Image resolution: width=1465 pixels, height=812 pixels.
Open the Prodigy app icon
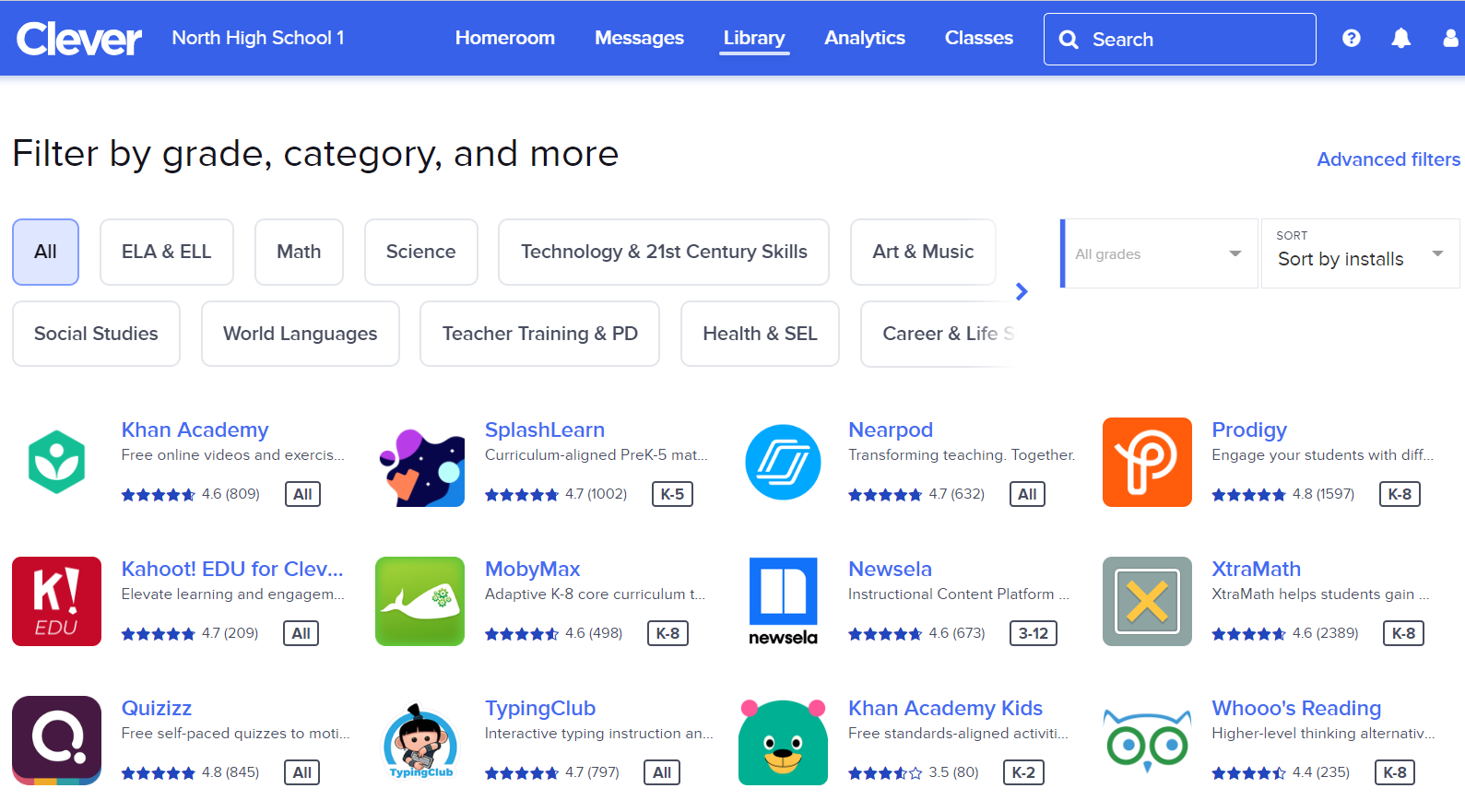(x=1147, y=462)
